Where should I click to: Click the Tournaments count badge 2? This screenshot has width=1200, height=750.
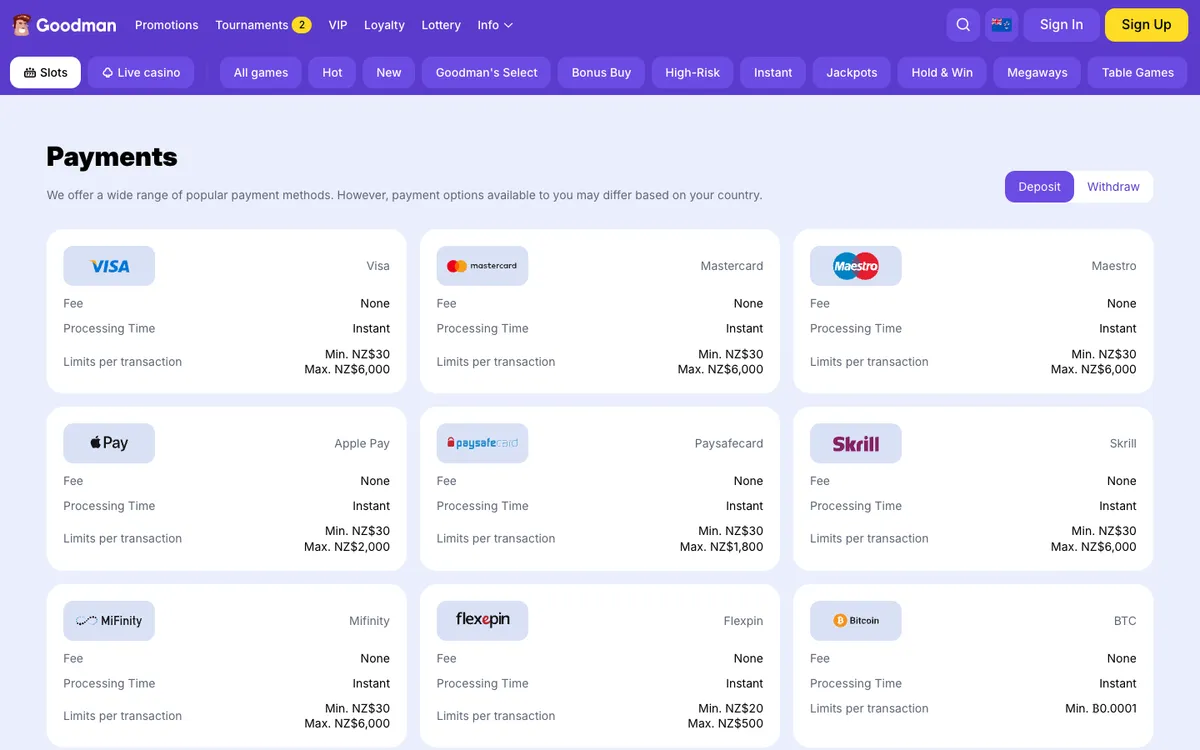coord(301,25)
